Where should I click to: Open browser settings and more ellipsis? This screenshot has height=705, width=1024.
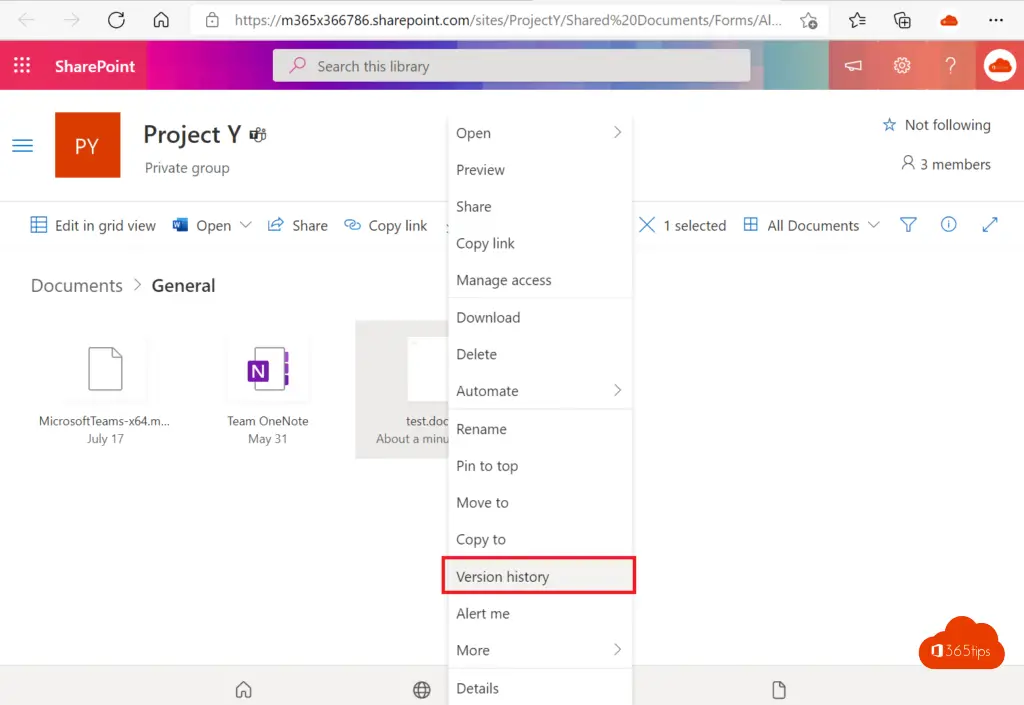click(996, 20)
